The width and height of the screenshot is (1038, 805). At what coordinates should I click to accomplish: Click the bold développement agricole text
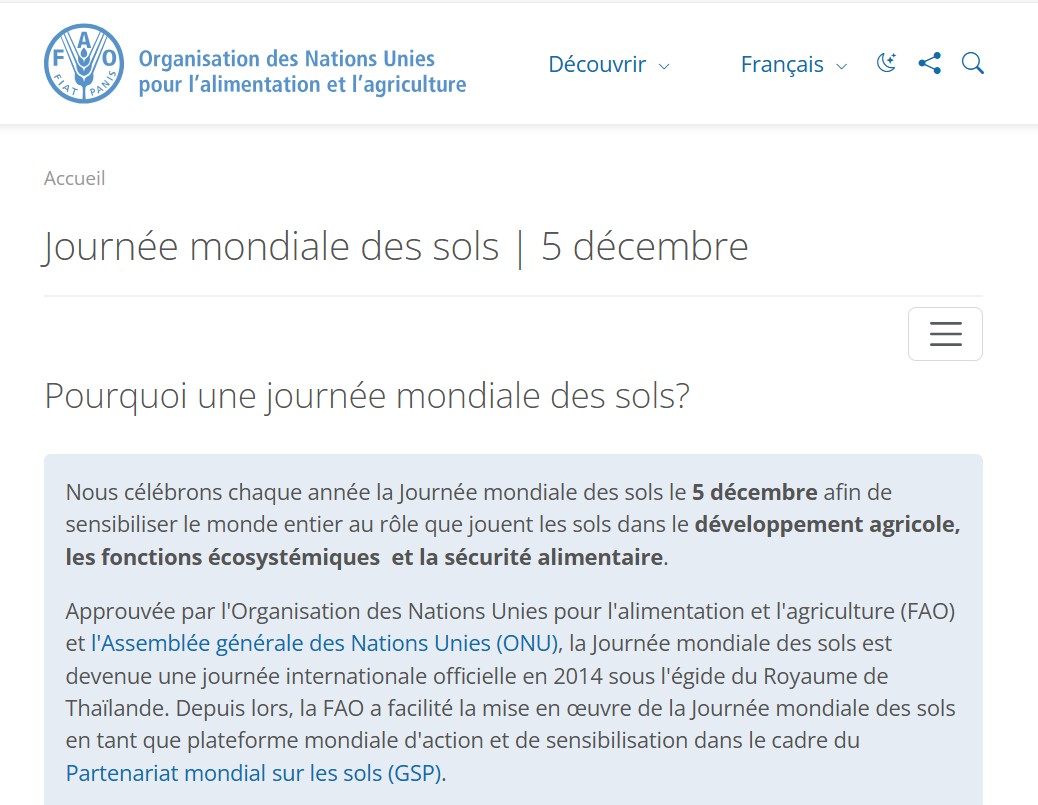coord(827,524)
